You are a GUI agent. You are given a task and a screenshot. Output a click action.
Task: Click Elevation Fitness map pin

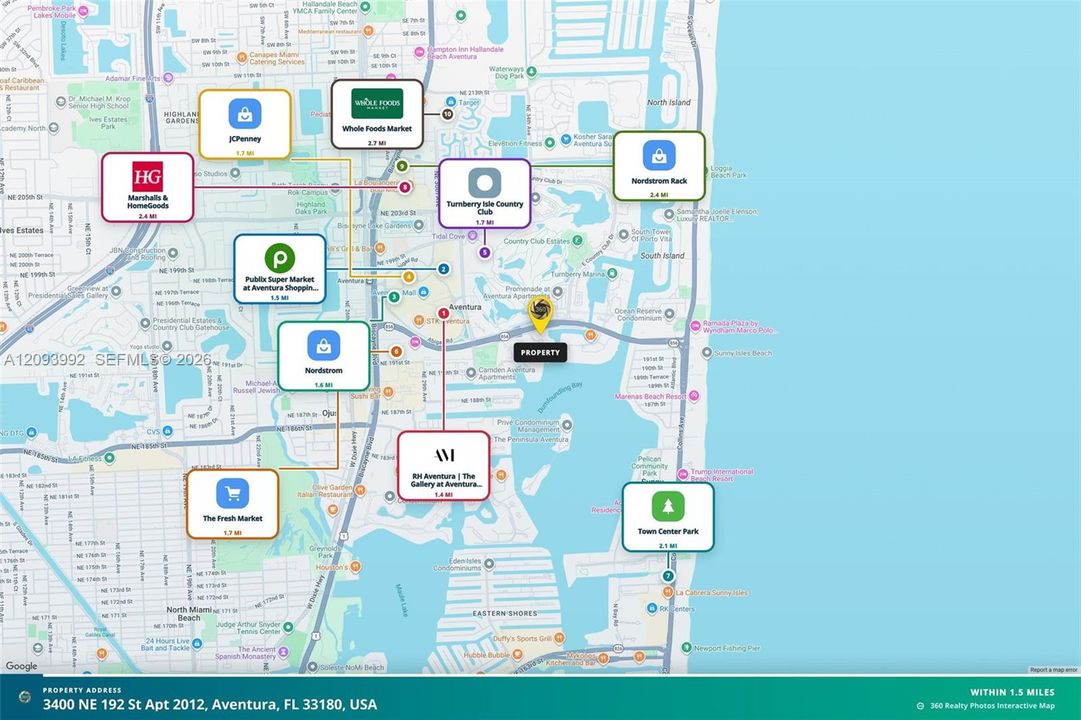(549, 143)
